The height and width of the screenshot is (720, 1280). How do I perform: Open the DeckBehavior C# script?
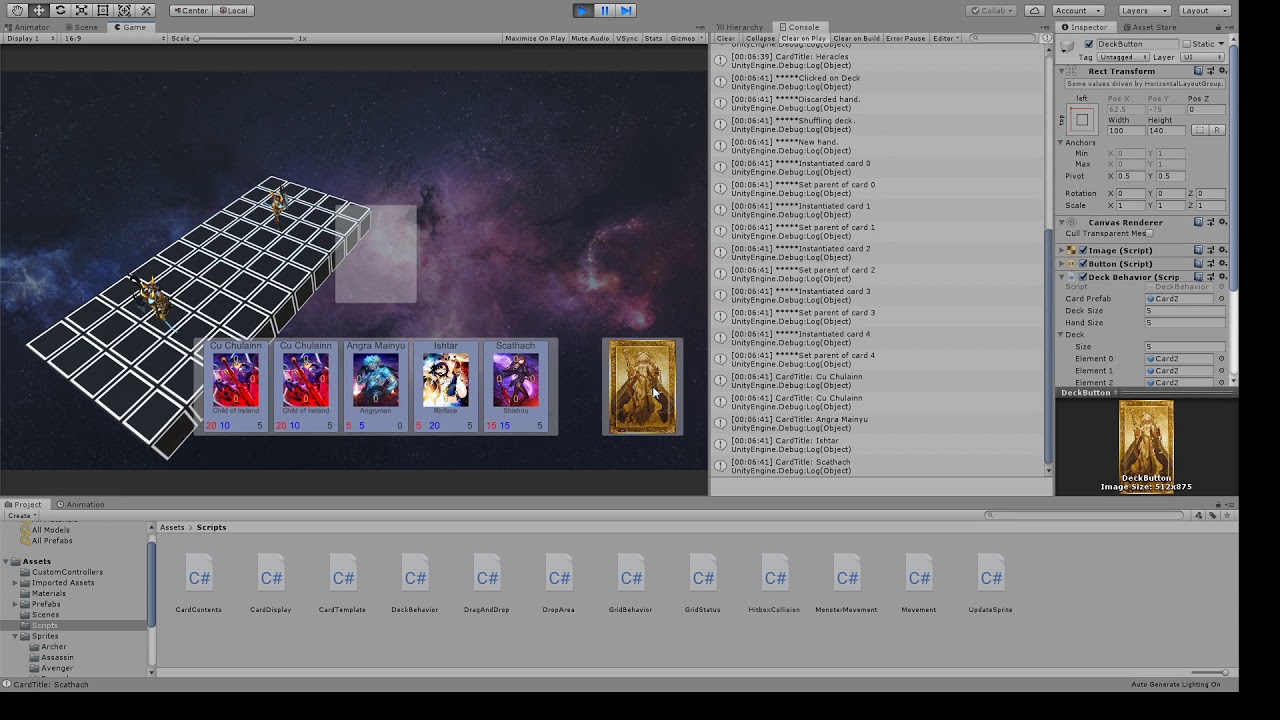tap(415, 584)
